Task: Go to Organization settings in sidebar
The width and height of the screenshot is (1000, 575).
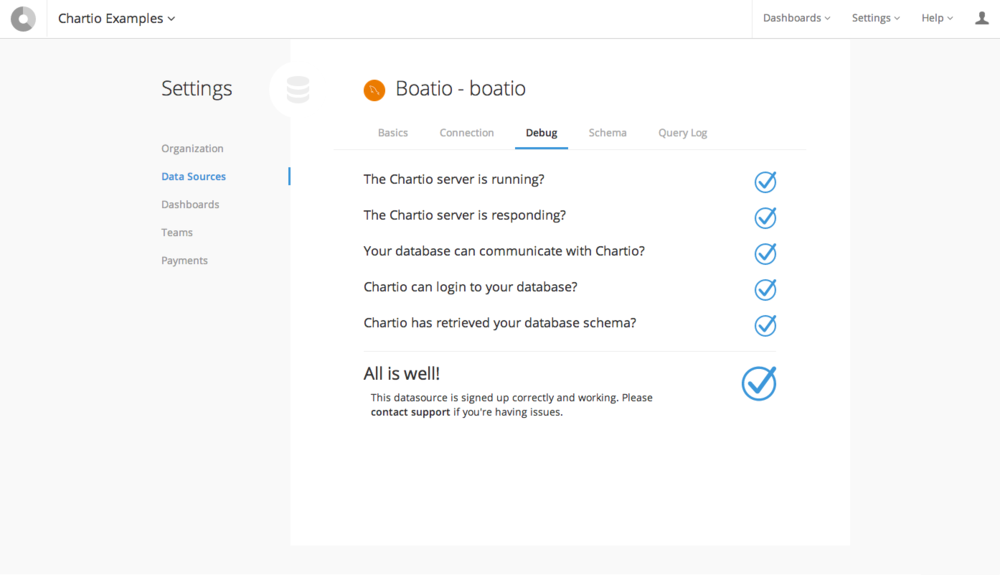Action: tap(193, 149)
